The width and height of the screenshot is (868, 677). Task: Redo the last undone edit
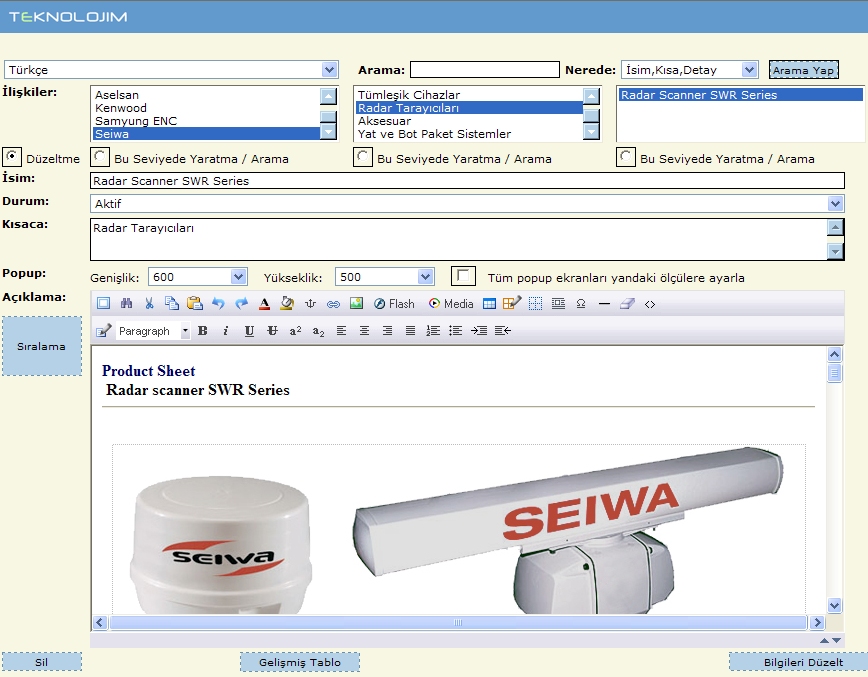241,303
